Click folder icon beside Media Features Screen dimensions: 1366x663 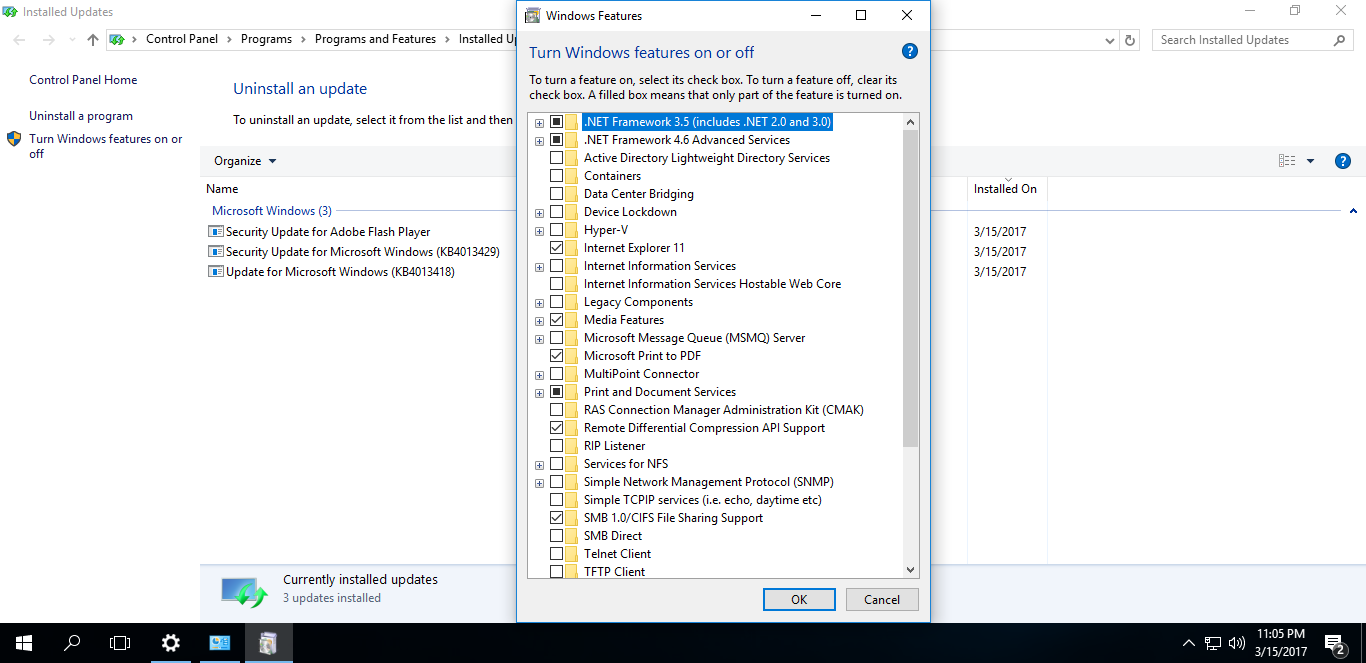tap(571, 320)
